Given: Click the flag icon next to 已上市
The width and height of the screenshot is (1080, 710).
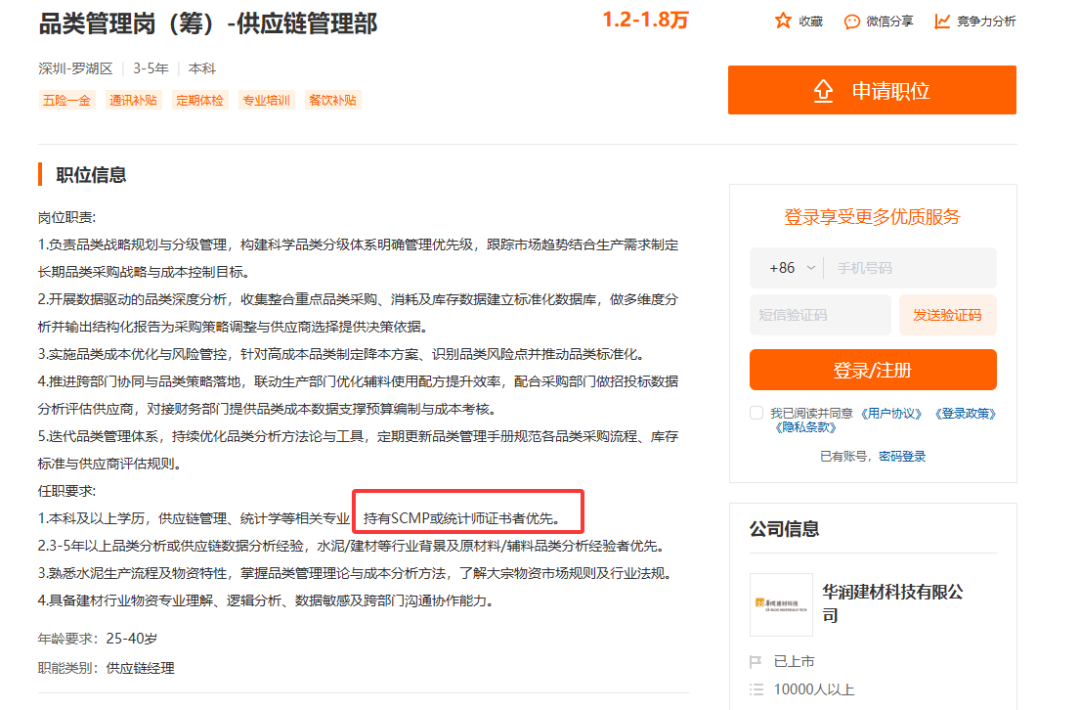Looking at the screenshot, I should [753, 660].
